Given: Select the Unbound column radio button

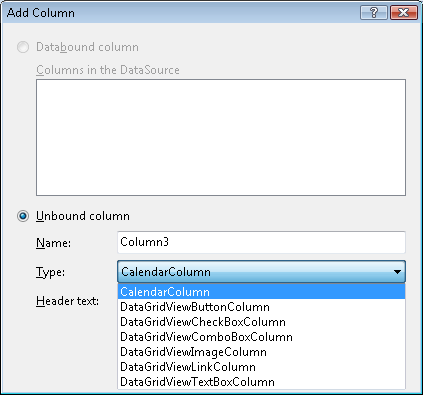Looking at the screenshot, I should 23,216.
